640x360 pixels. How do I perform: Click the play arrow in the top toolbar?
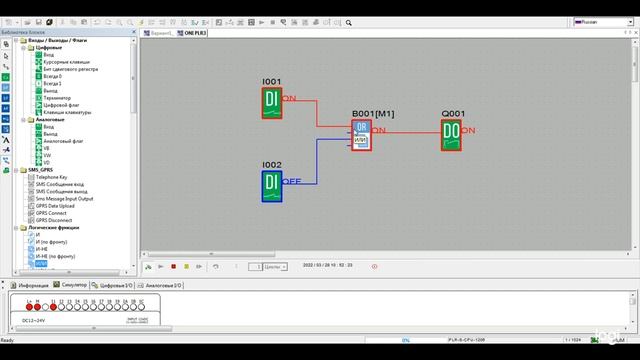click(x=262, y=22)
